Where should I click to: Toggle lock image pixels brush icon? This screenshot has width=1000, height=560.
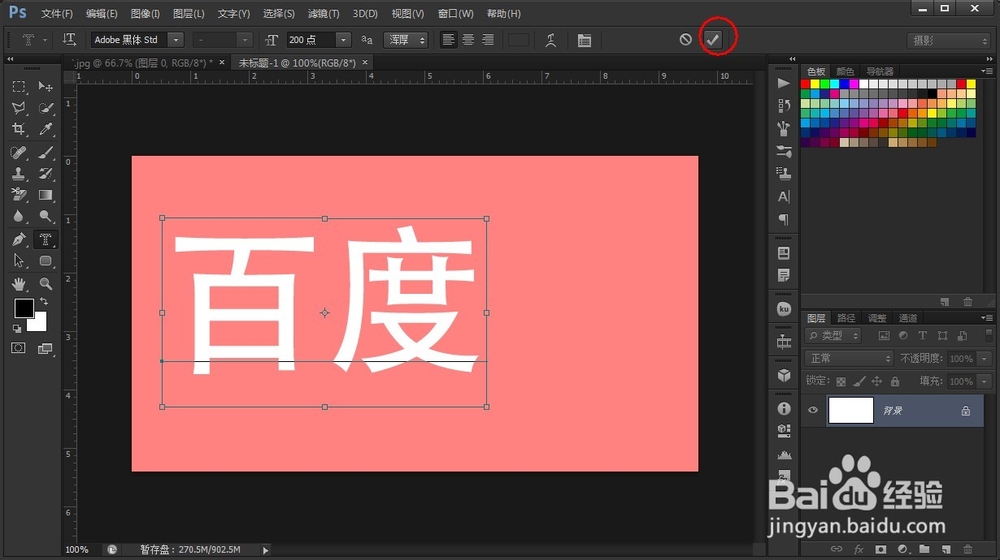(859, 381)
